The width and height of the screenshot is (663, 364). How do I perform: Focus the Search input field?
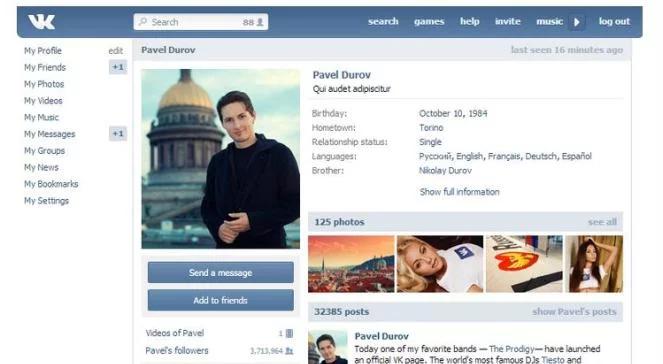[201, 22]
